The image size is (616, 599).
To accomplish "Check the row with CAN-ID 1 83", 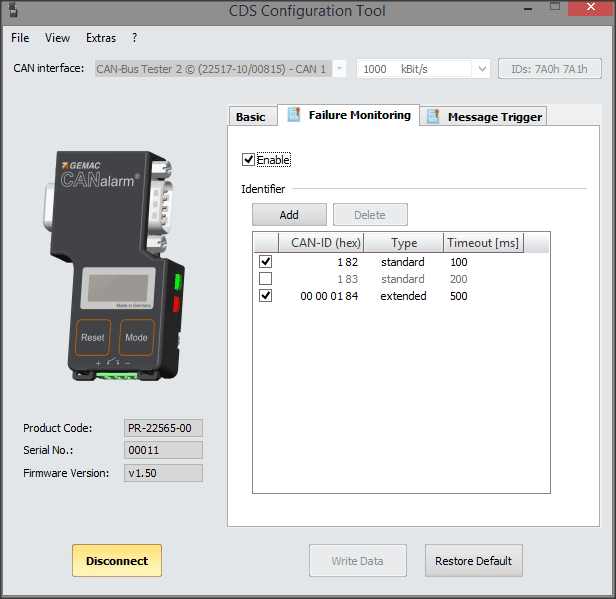I will click(x=266, y=279).
